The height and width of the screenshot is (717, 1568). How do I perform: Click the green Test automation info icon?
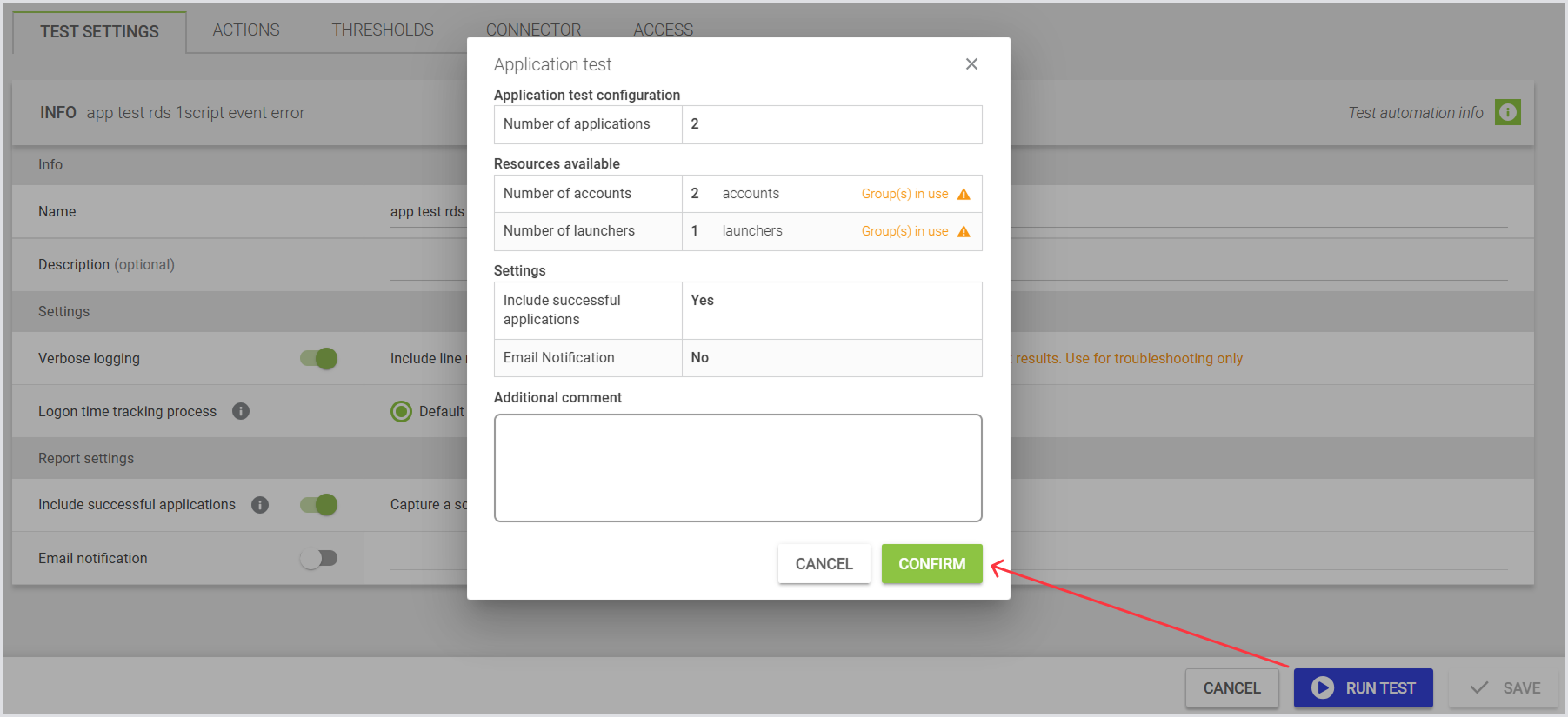(1507, 112)
